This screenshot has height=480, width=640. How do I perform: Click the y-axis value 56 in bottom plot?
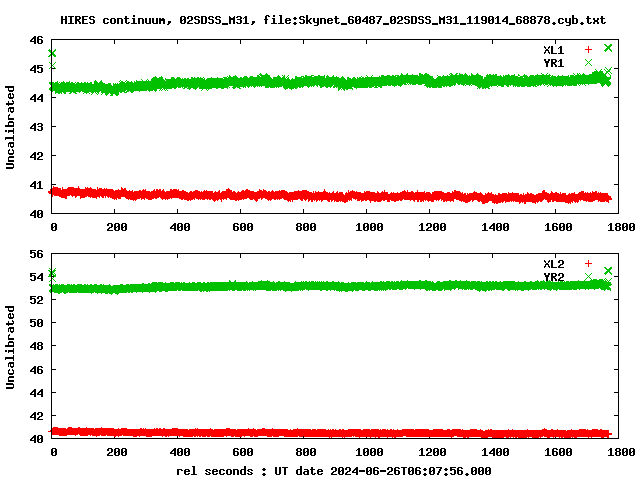pyautogui.click(x=36, y=254)
